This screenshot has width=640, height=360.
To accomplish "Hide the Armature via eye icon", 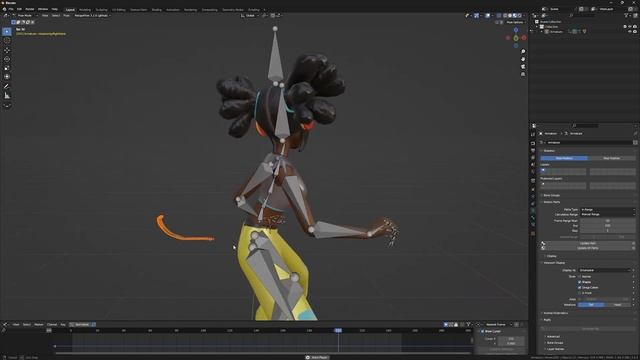I will coord(629,31).
